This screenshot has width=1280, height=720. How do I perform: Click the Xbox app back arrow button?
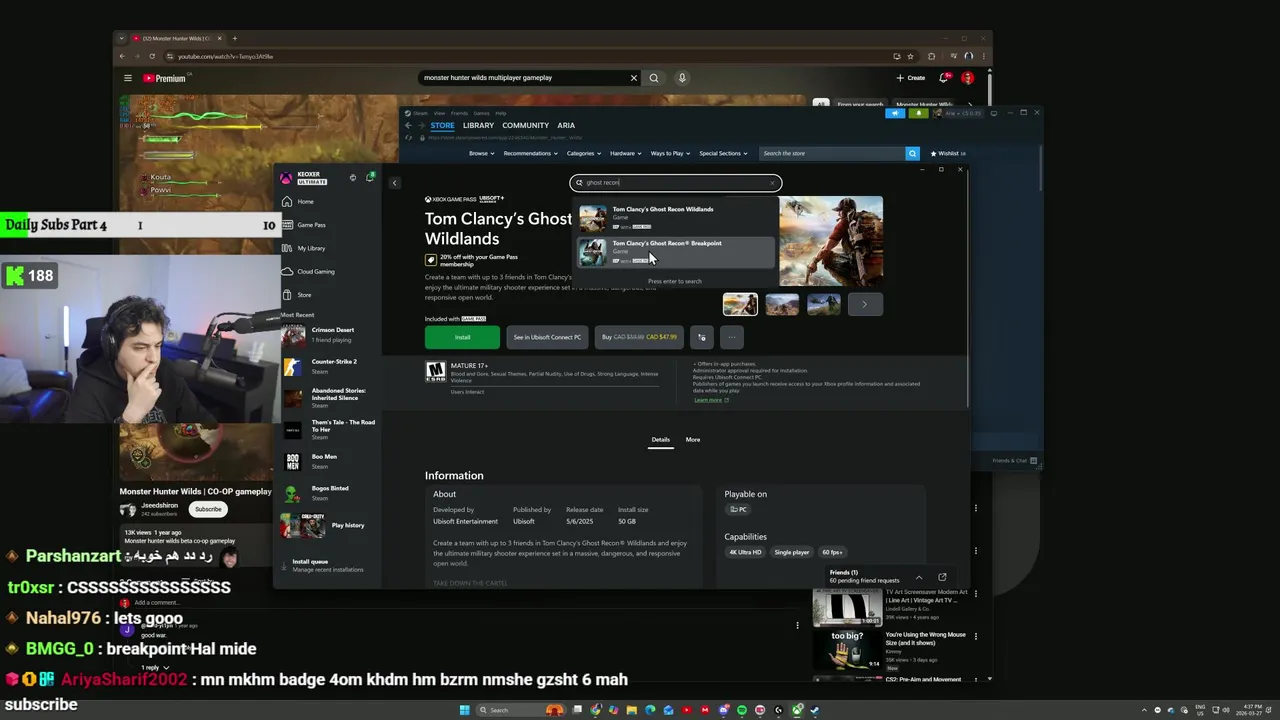(394, 183)
